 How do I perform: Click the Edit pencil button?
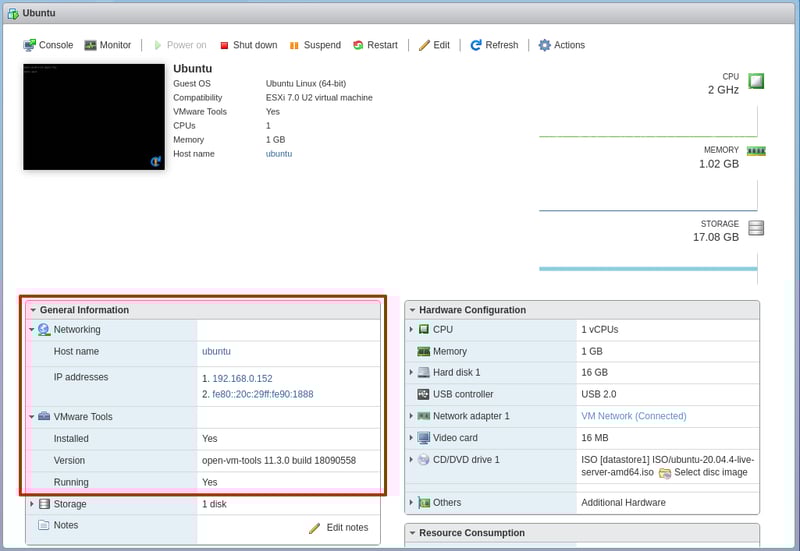tap(434, 45)
